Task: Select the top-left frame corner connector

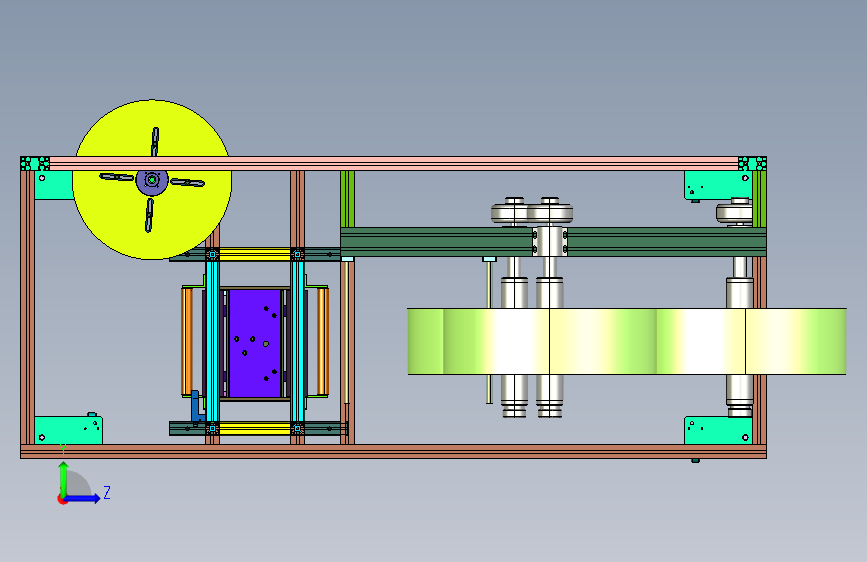Action: pyautogui.click(x=35, y=163)
